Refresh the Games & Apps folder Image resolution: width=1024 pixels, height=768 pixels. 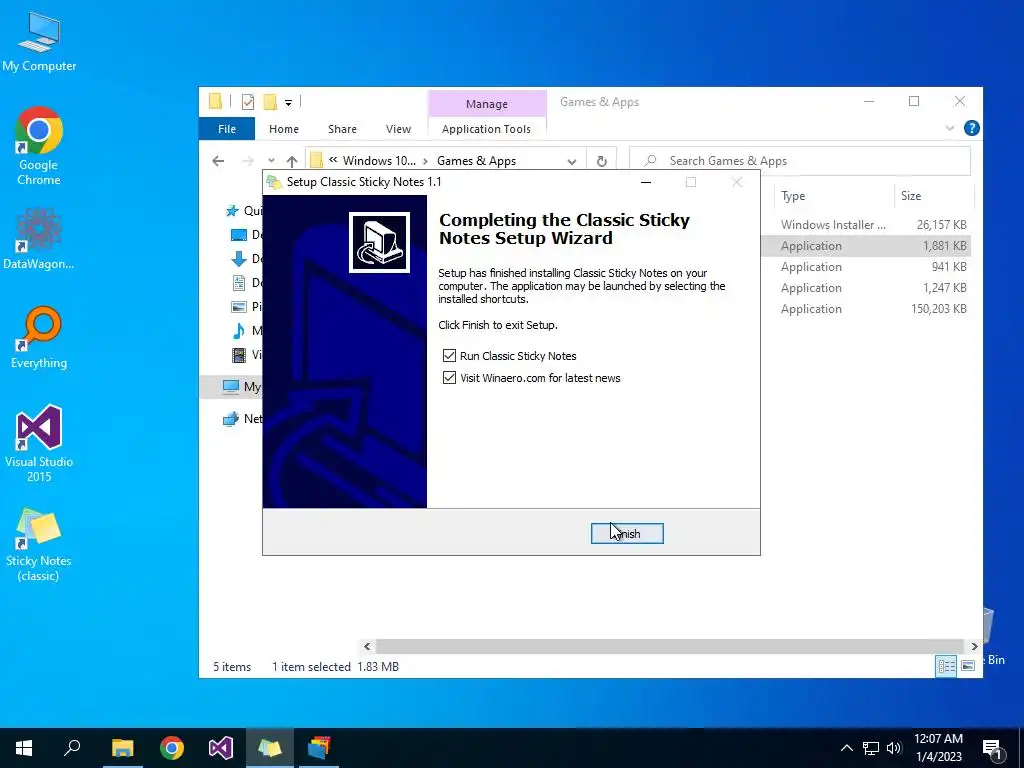pyautogui.click(x=601, y=161)
